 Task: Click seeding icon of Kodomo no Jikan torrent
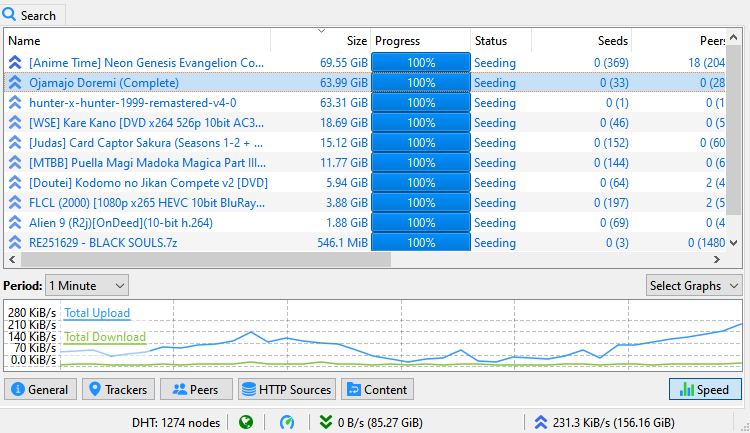(15, 183)
